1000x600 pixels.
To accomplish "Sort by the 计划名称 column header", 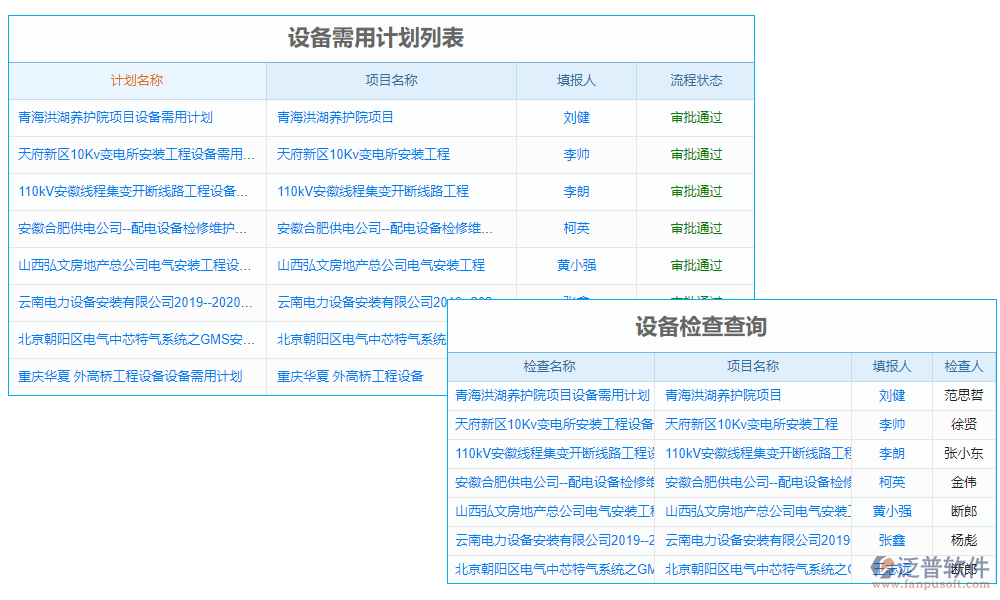I will [x=137, y=80].
